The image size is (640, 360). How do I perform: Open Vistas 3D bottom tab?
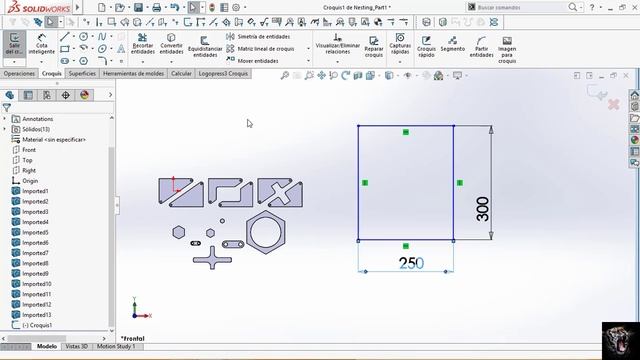[x=76, y=346]
